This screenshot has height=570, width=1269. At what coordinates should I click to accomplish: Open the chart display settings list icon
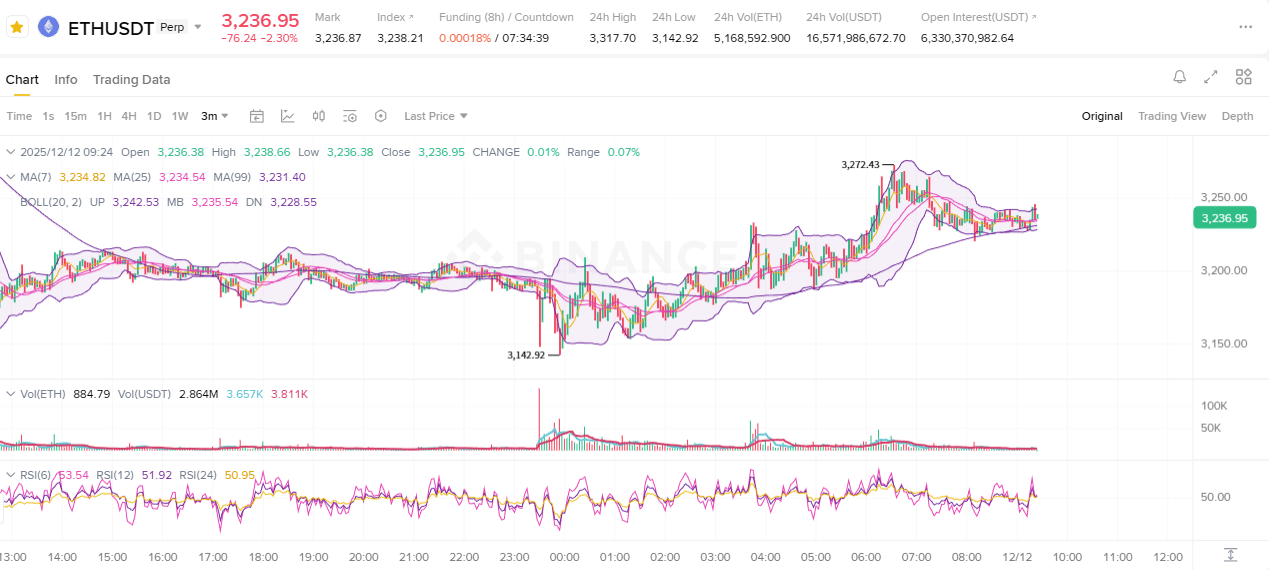coord(350,116)
